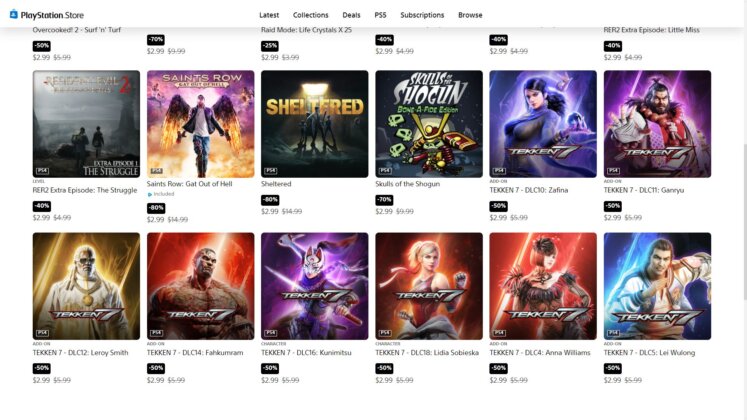Select the TEKKEN 7 Kunimitsu cover image
The width and height of the screenshot is (747, 420).
click(x=314, y=286)
